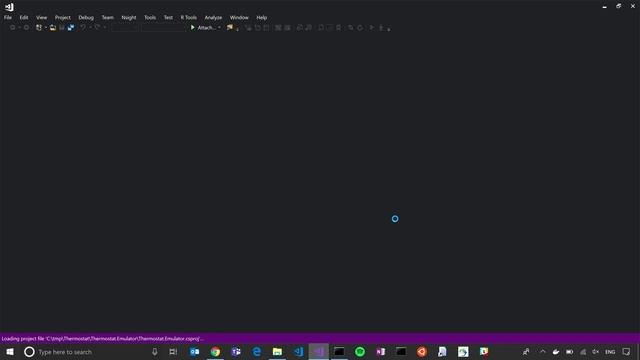Open the Nsight menu
Viewport: 640px width, 360px height.
[x=129, y=18]
